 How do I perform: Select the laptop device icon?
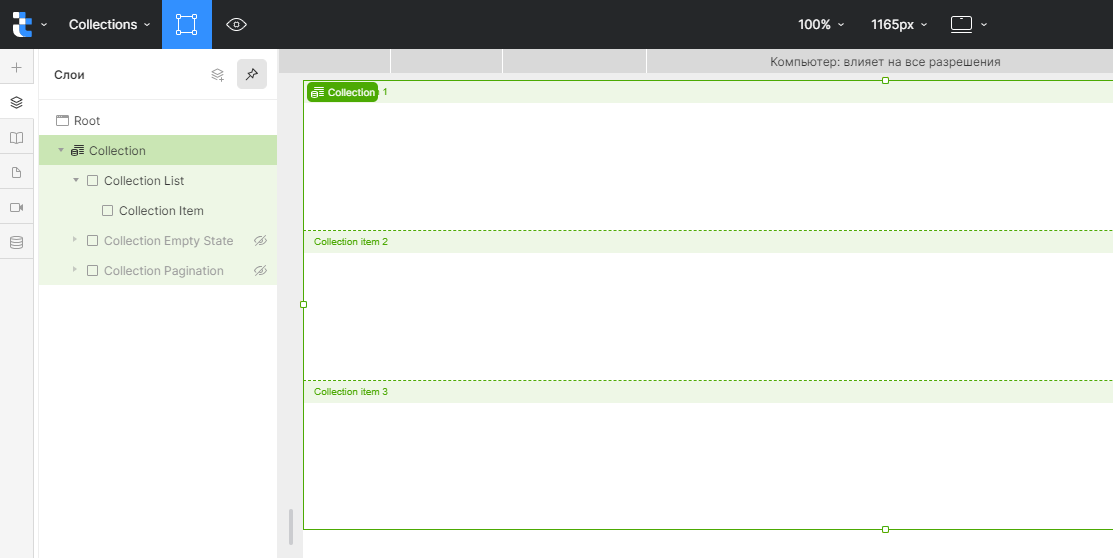[961, 24]
